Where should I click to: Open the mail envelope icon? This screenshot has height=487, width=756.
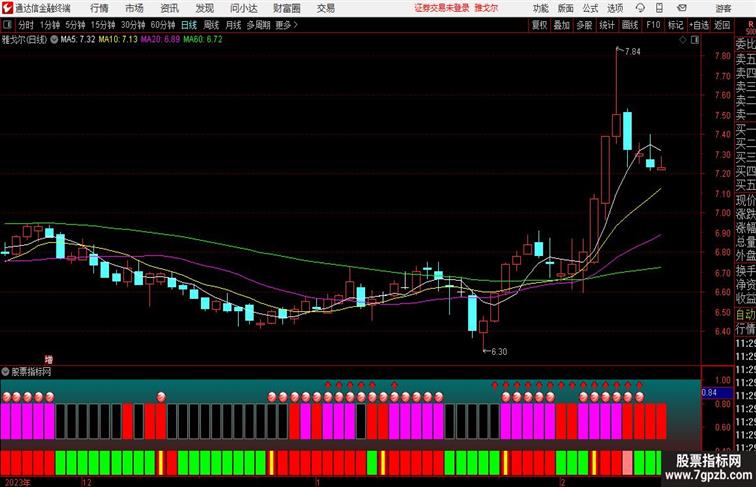682,8
